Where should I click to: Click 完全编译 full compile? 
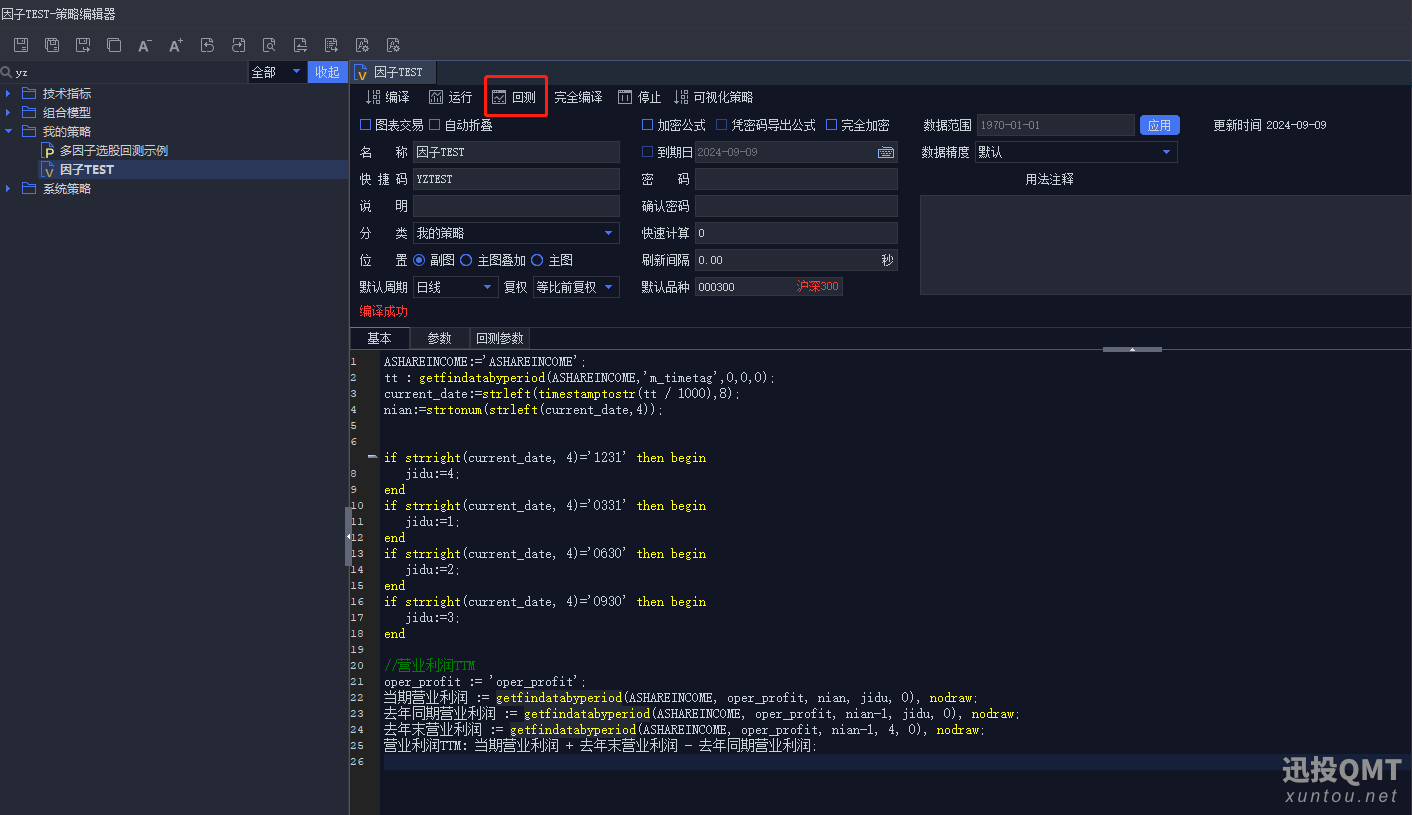(x=578, y=97)
